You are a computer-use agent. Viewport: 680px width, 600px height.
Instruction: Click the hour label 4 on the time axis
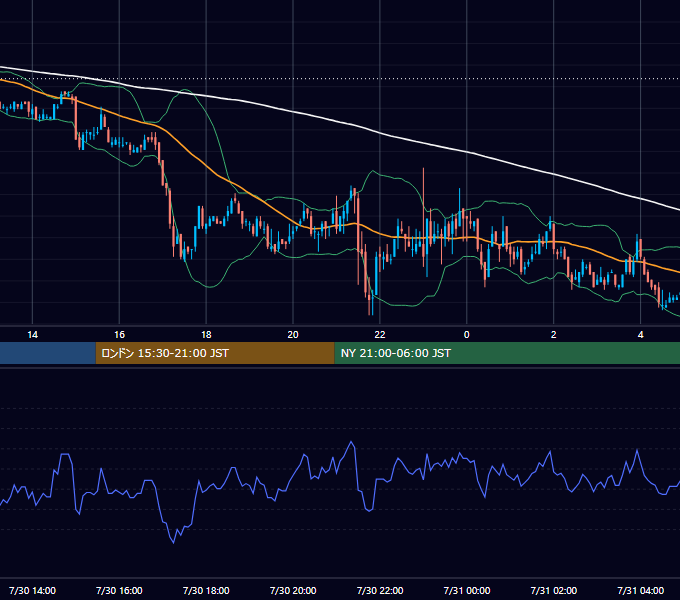(x=641, y=335)
